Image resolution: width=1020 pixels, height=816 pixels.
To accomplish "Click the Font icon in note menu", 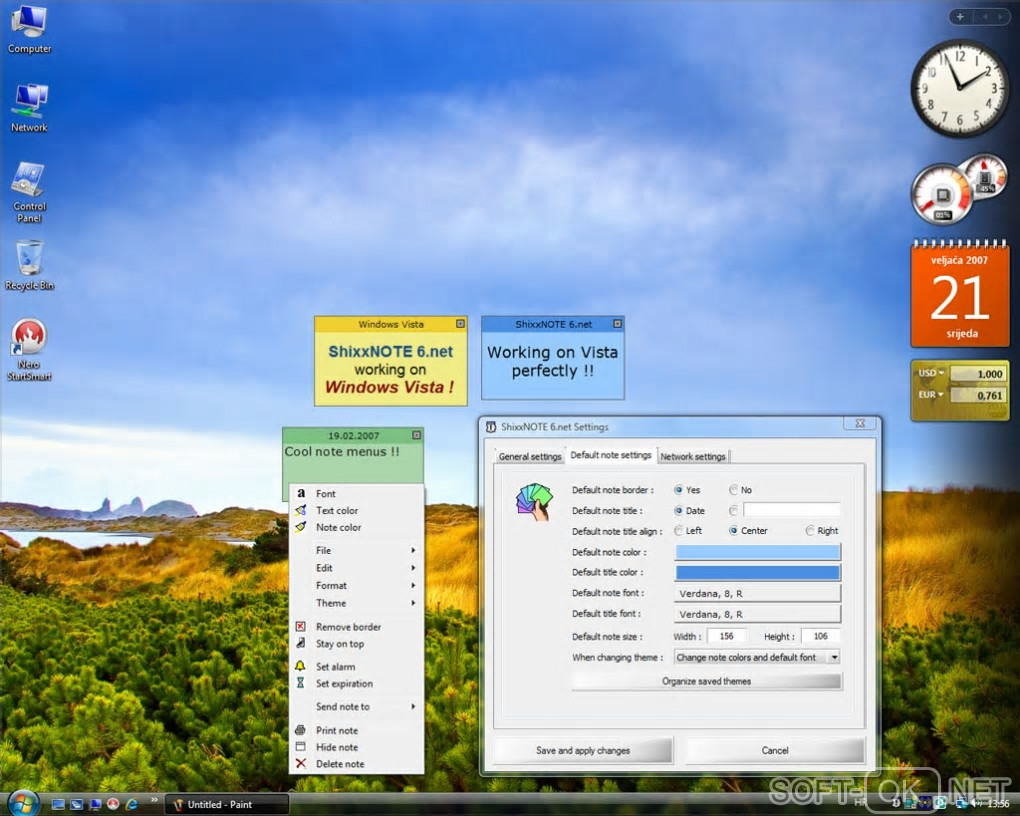I will tap(301, 493).
